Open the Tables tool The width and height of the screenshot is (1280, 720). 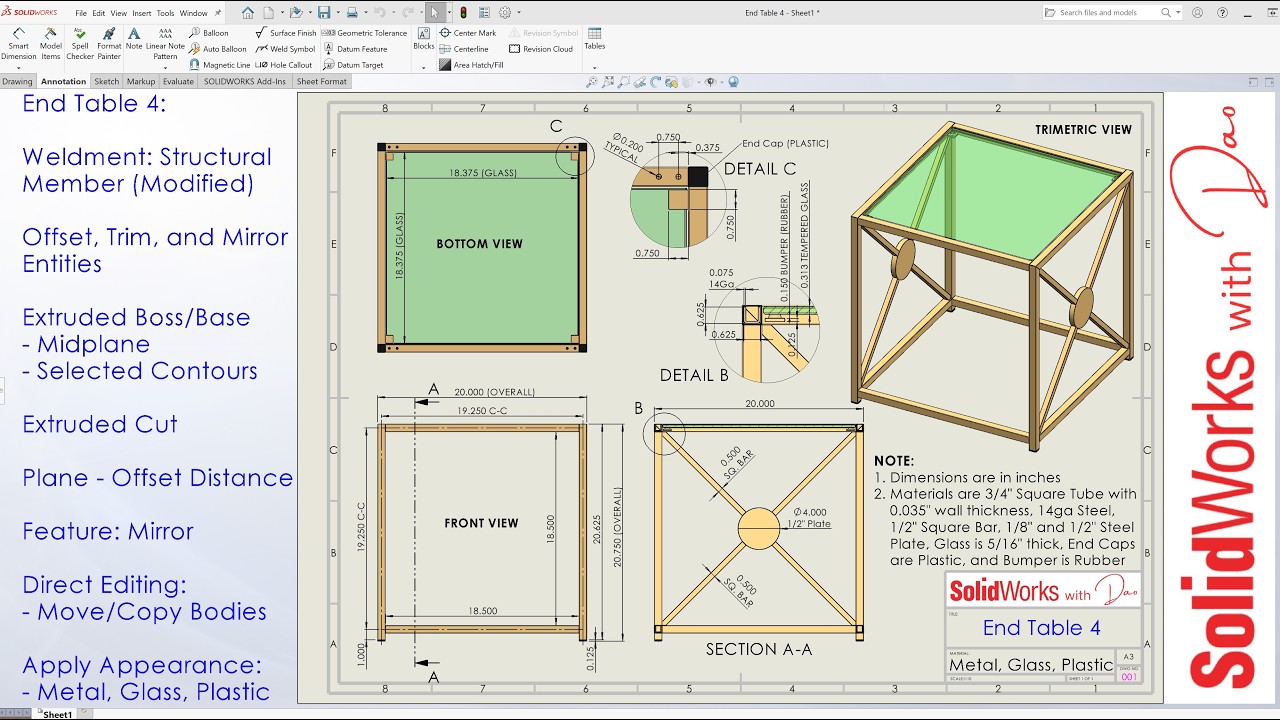coord(594,39)
